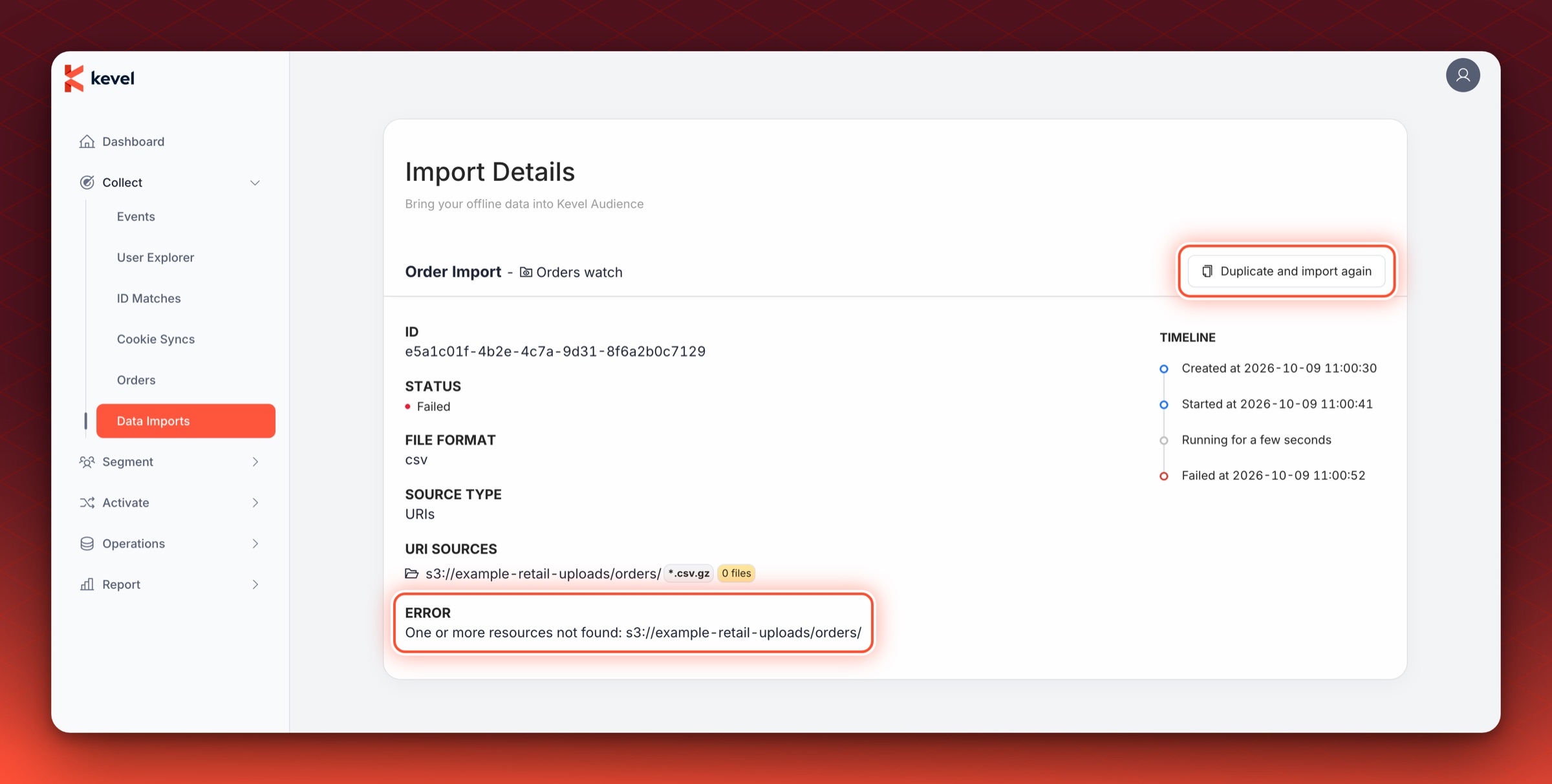This screenshot has height=784, width=1552.
Task: Click the 0 files badge
Action: pos(736,573)
